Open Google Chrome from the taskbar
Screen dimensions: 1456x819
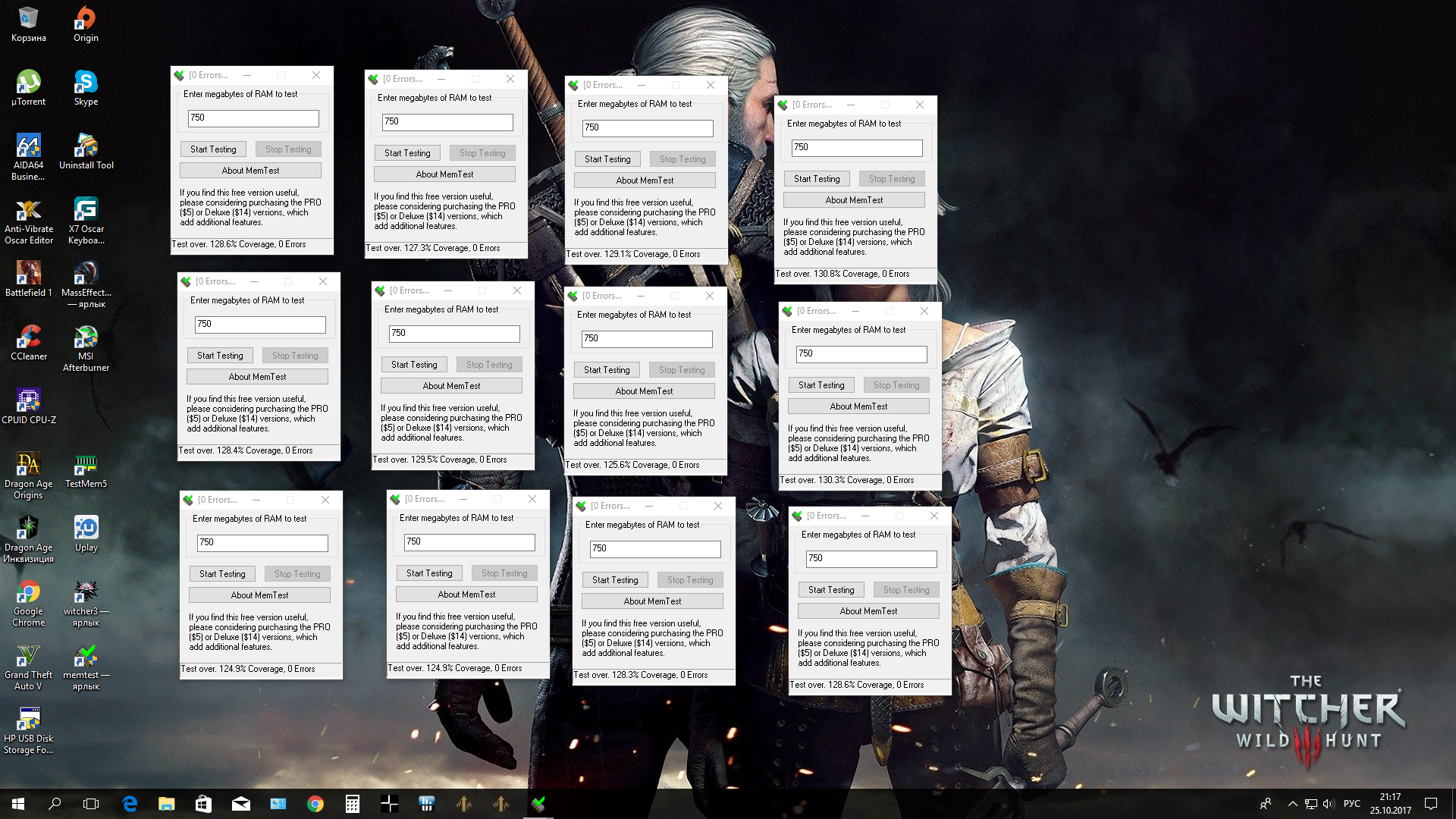(x=315, y=804)
